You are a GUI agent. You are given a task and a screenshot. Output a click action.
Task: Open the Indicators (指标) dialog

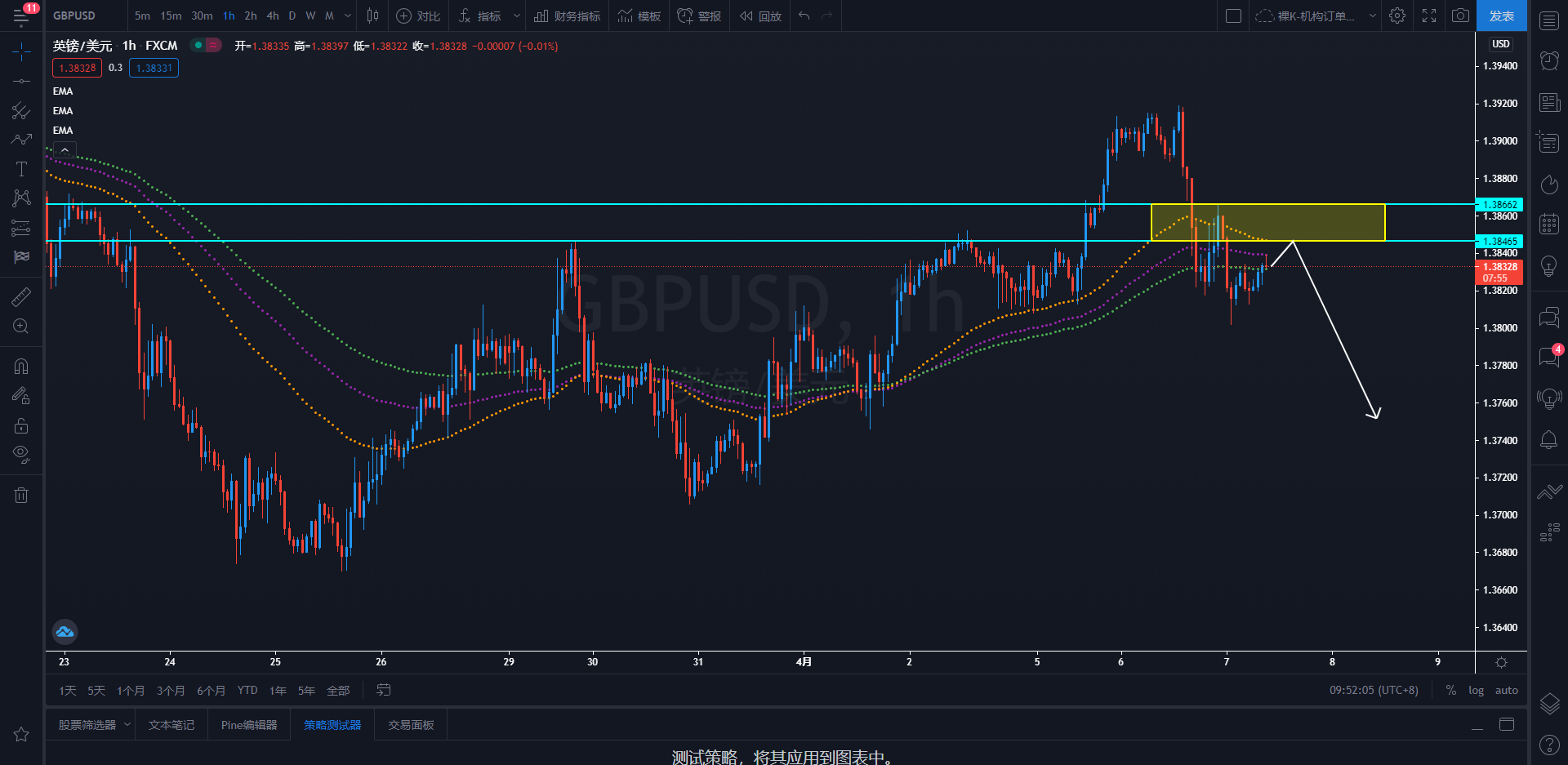point(480,16)
